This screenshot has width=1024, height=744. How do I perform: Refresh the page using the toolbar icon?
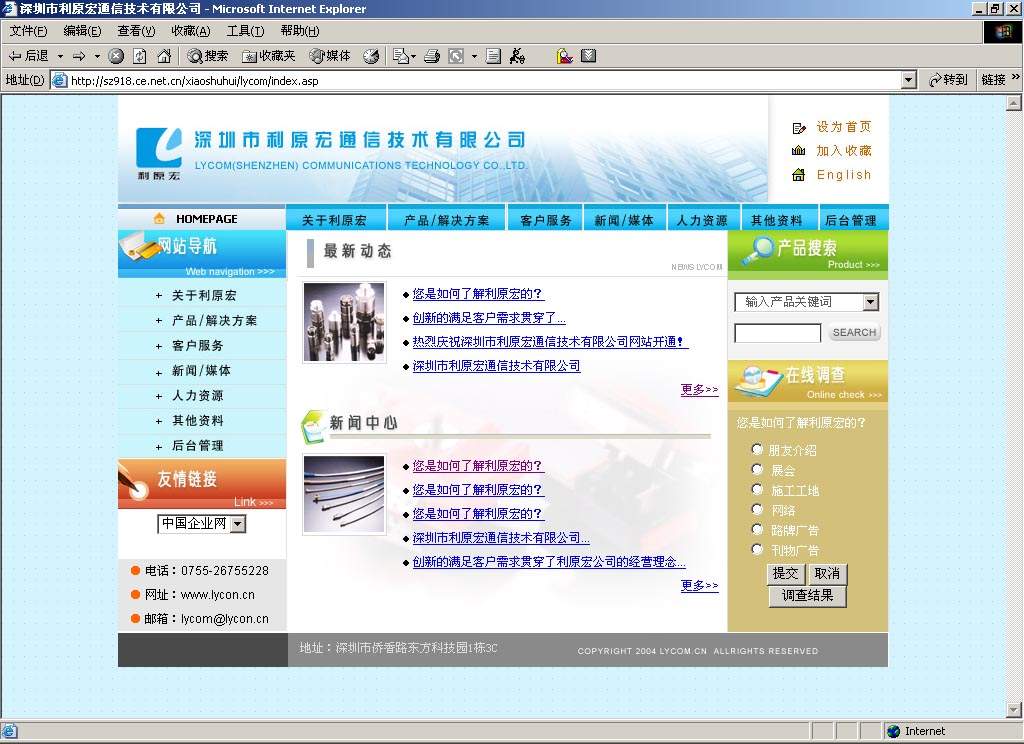(139, 56)
